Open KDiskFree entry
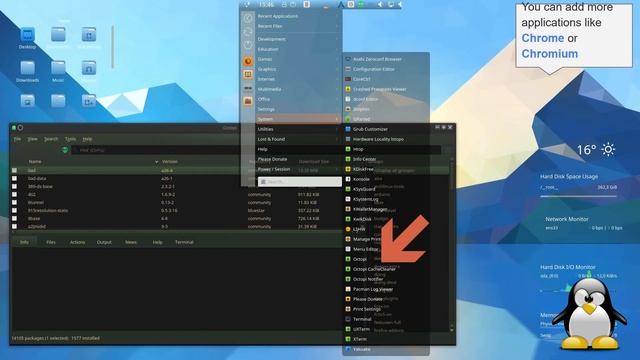The image size is (640, 360). (x=363, y=169)
